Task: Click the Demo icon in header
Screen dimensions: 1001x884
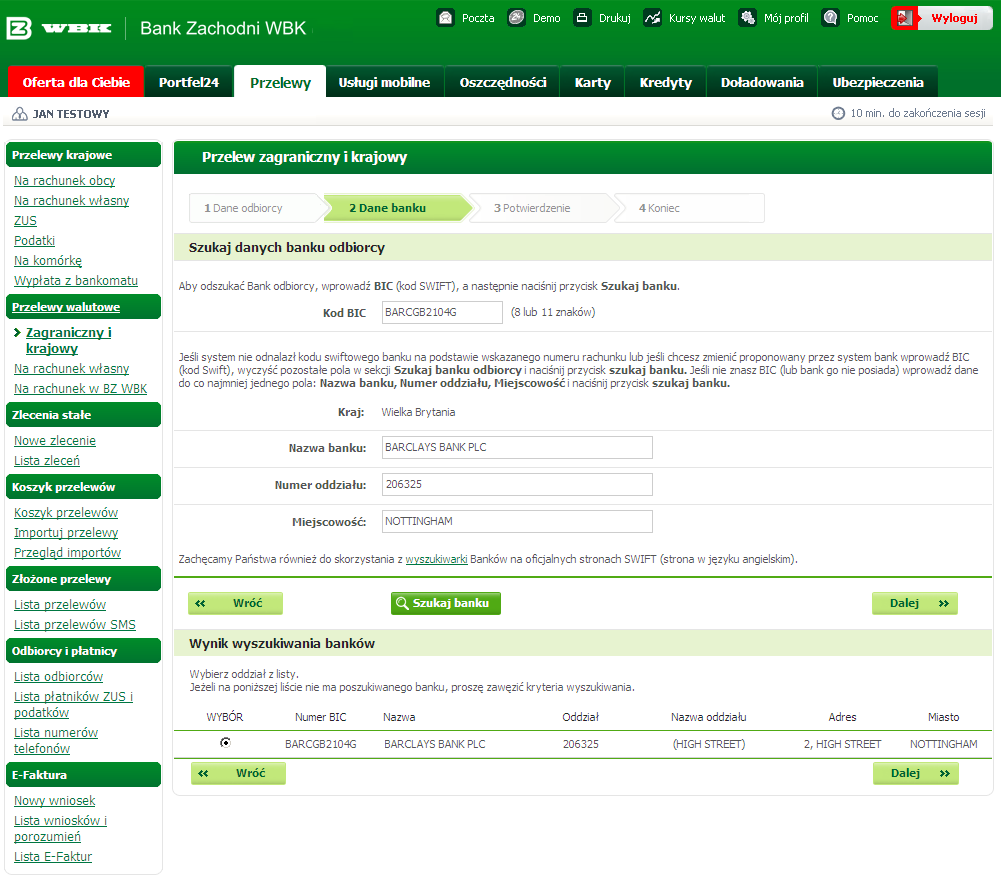Action: coord(516,18)
